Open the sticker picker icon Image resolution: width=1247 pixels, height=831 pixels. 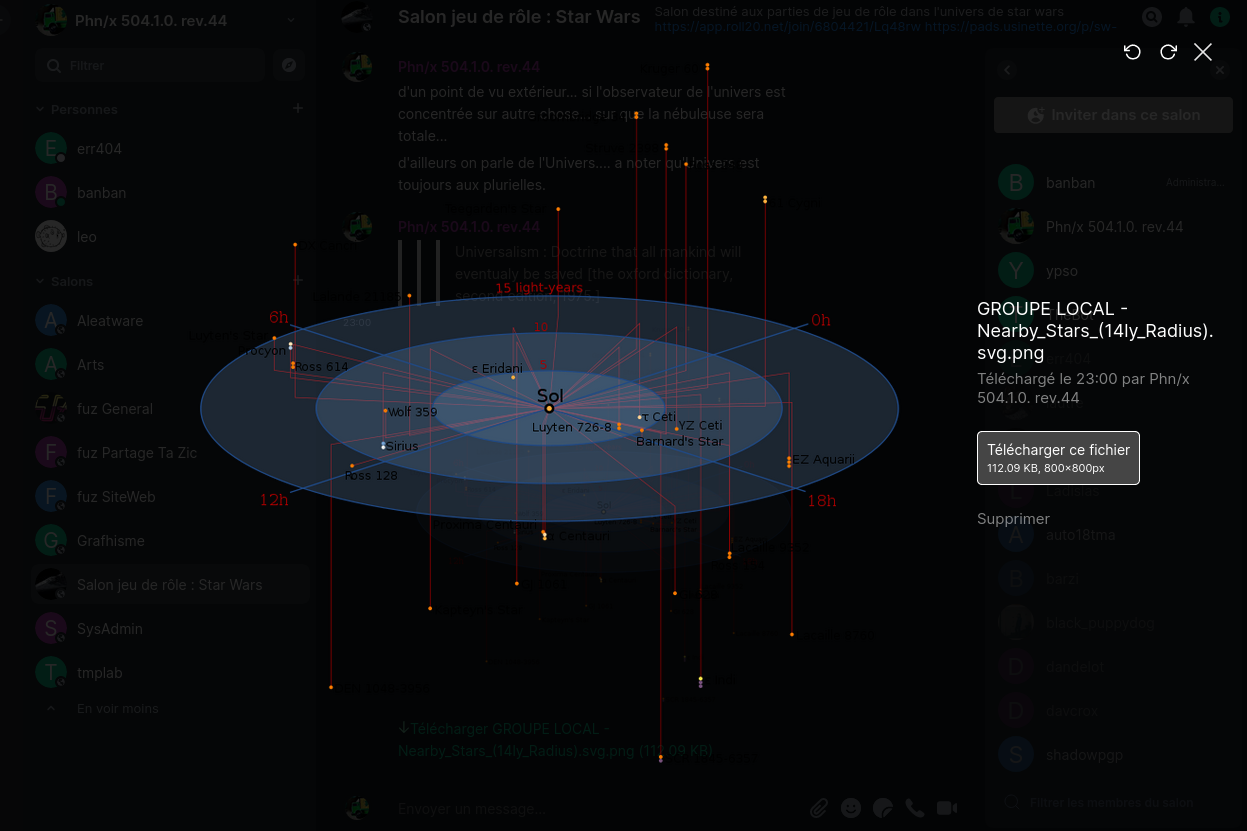pyautogui.click(x=883, y=808)
